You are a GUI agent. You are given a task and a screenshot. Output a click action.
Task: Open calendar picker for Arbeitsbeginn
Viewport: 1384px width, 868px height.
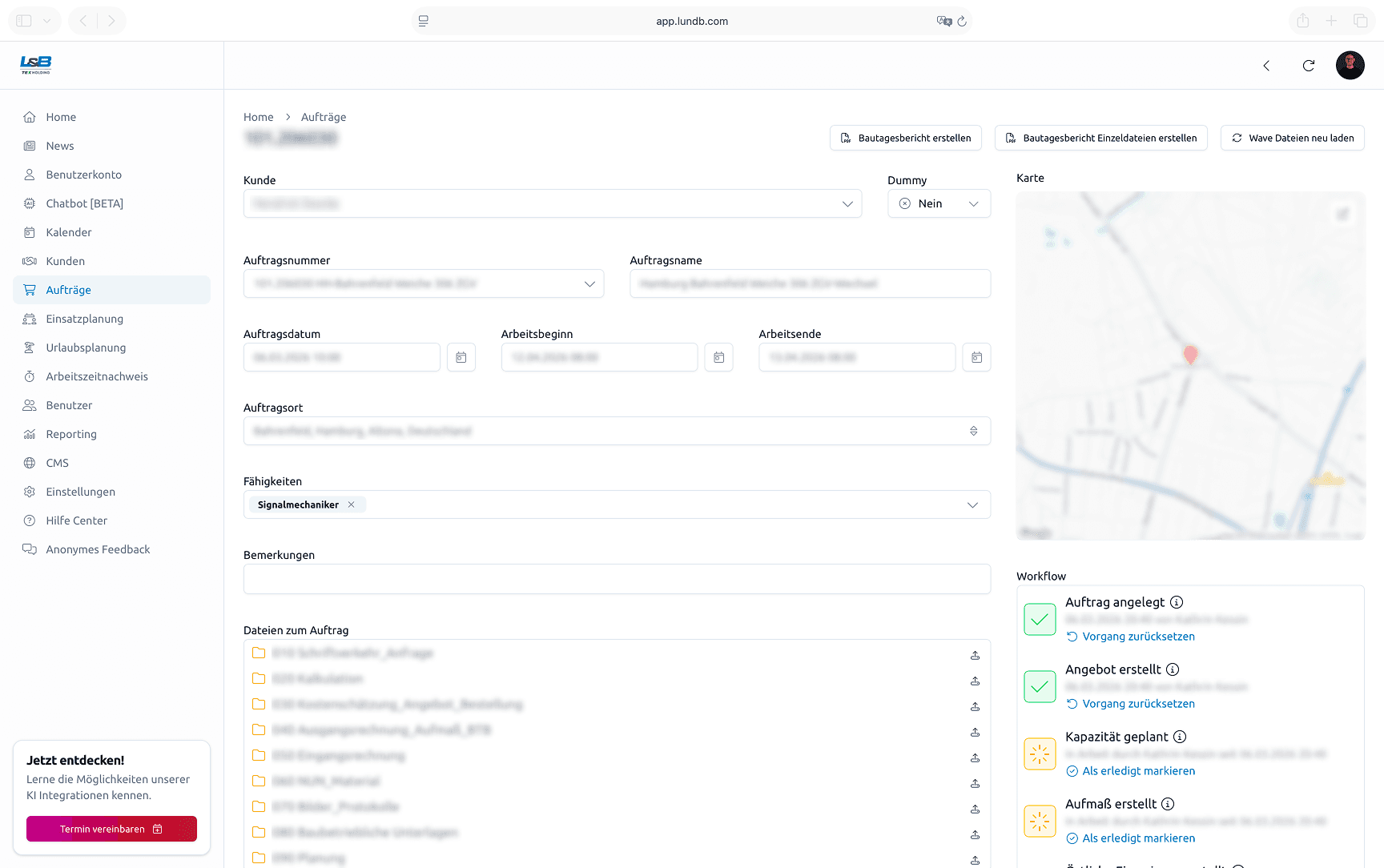pos(718,357)
